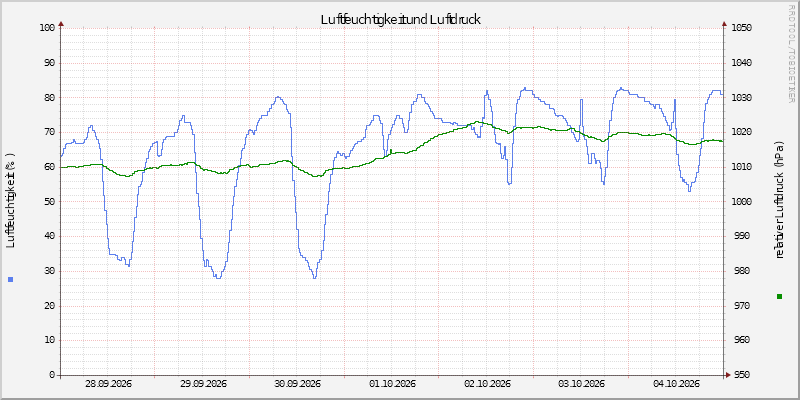Click the arrowhead atop the right y-axis

pos(724,23)
